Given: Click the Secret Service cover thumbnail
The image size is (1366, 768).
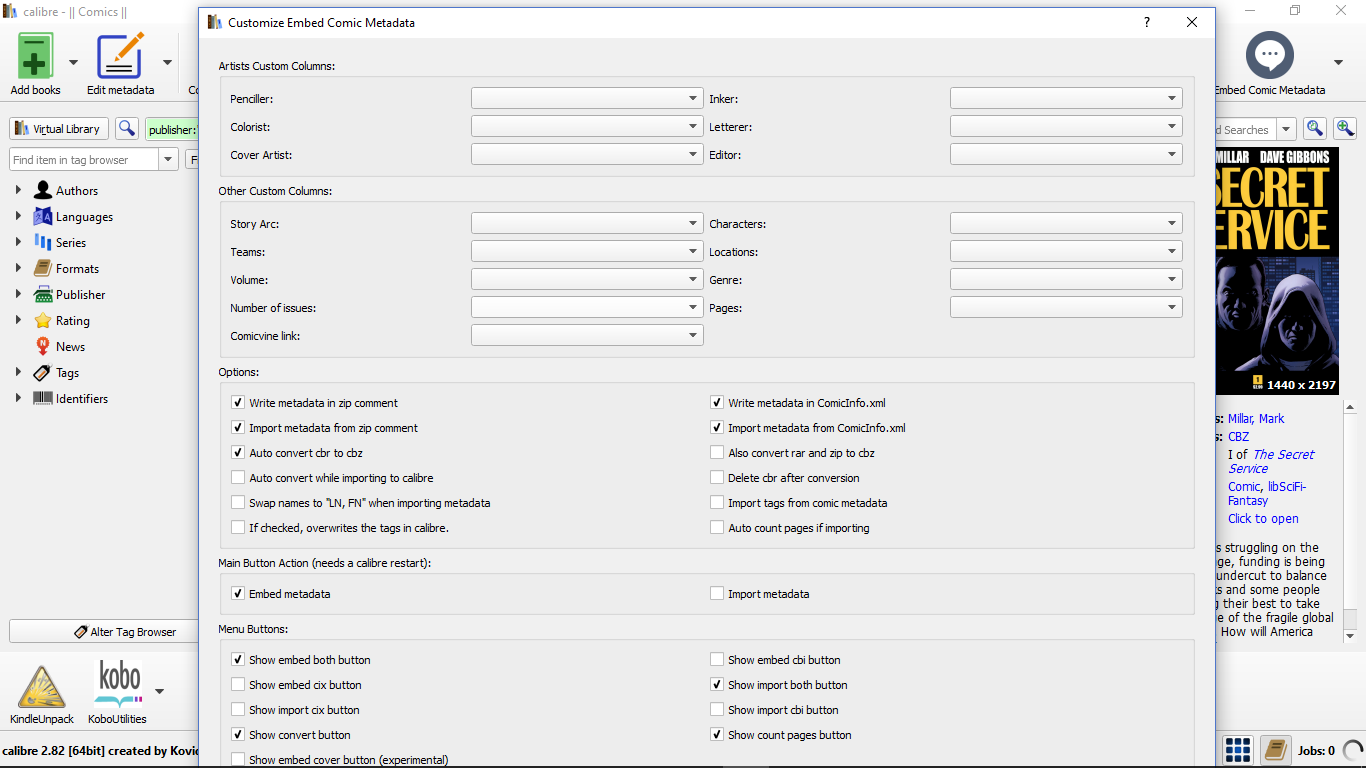Looking at the screenshot, I should (x=1276, y=270).
